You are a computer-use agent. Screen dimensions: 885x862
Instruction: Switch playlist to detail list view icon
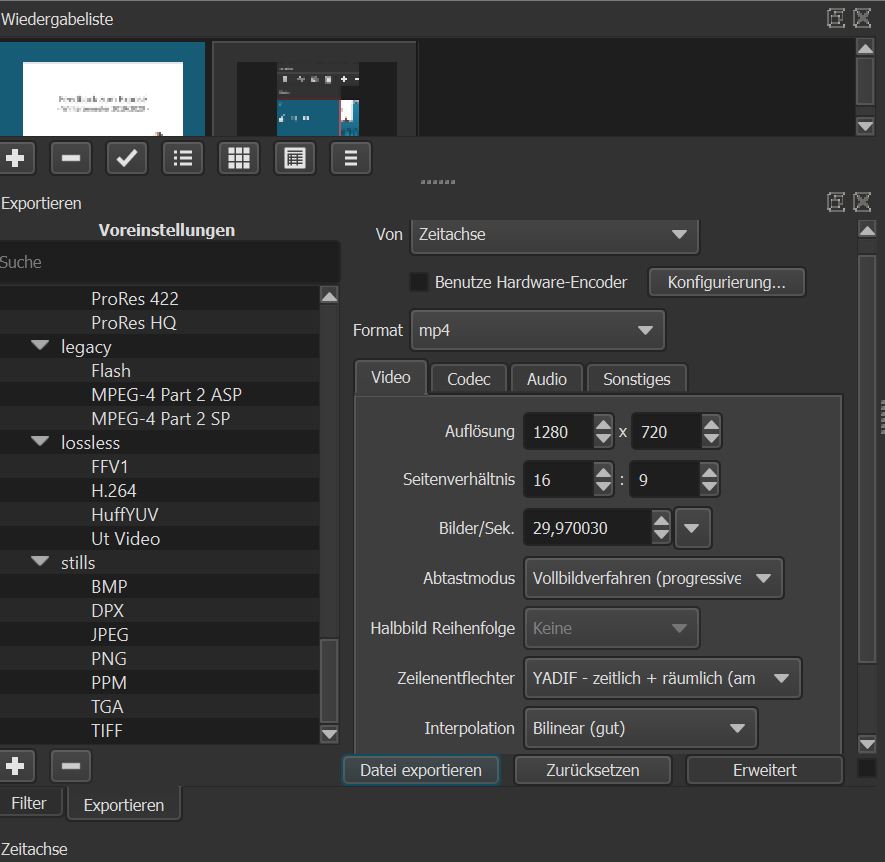182,158
